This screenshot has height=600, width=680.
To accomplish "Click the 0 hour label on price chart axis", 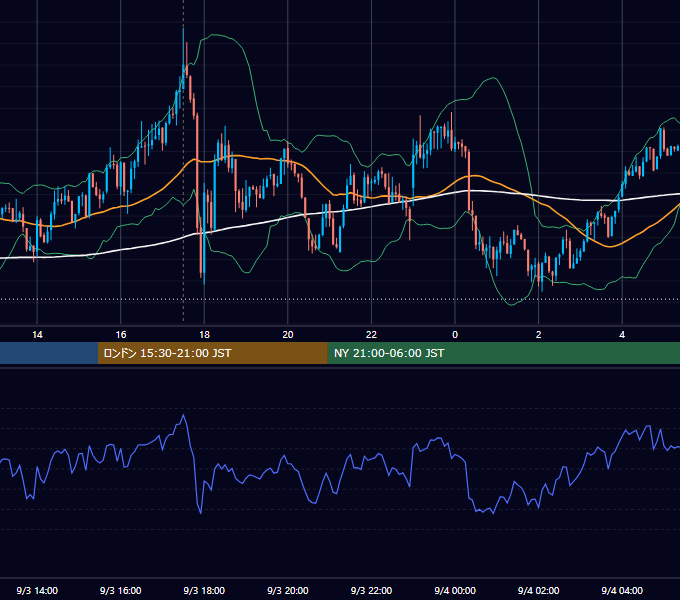I will click(455, 335).
